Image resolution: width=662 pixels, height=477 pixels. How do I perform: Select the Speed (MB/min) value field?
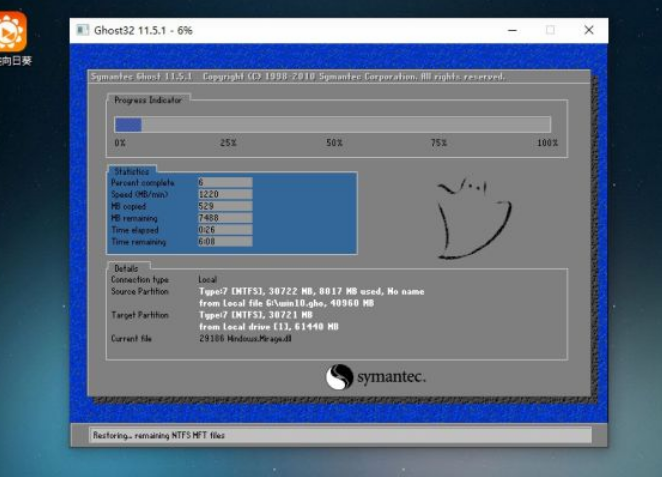click(x=224, y=194)
